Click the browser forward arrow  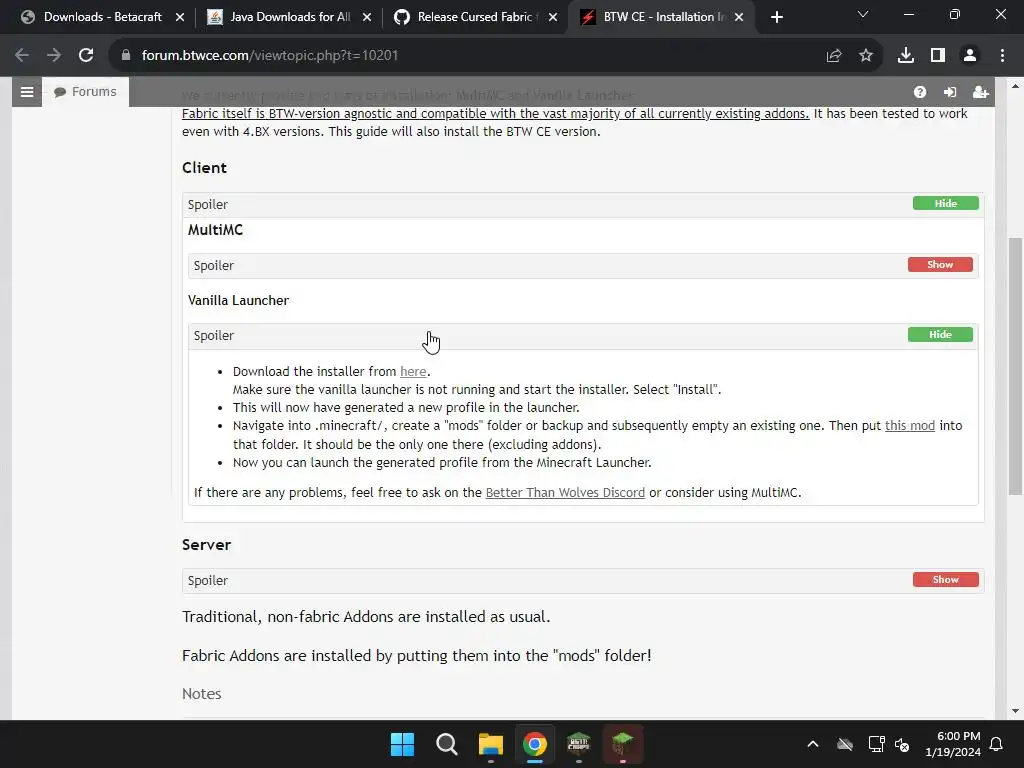tap(54, 56)
